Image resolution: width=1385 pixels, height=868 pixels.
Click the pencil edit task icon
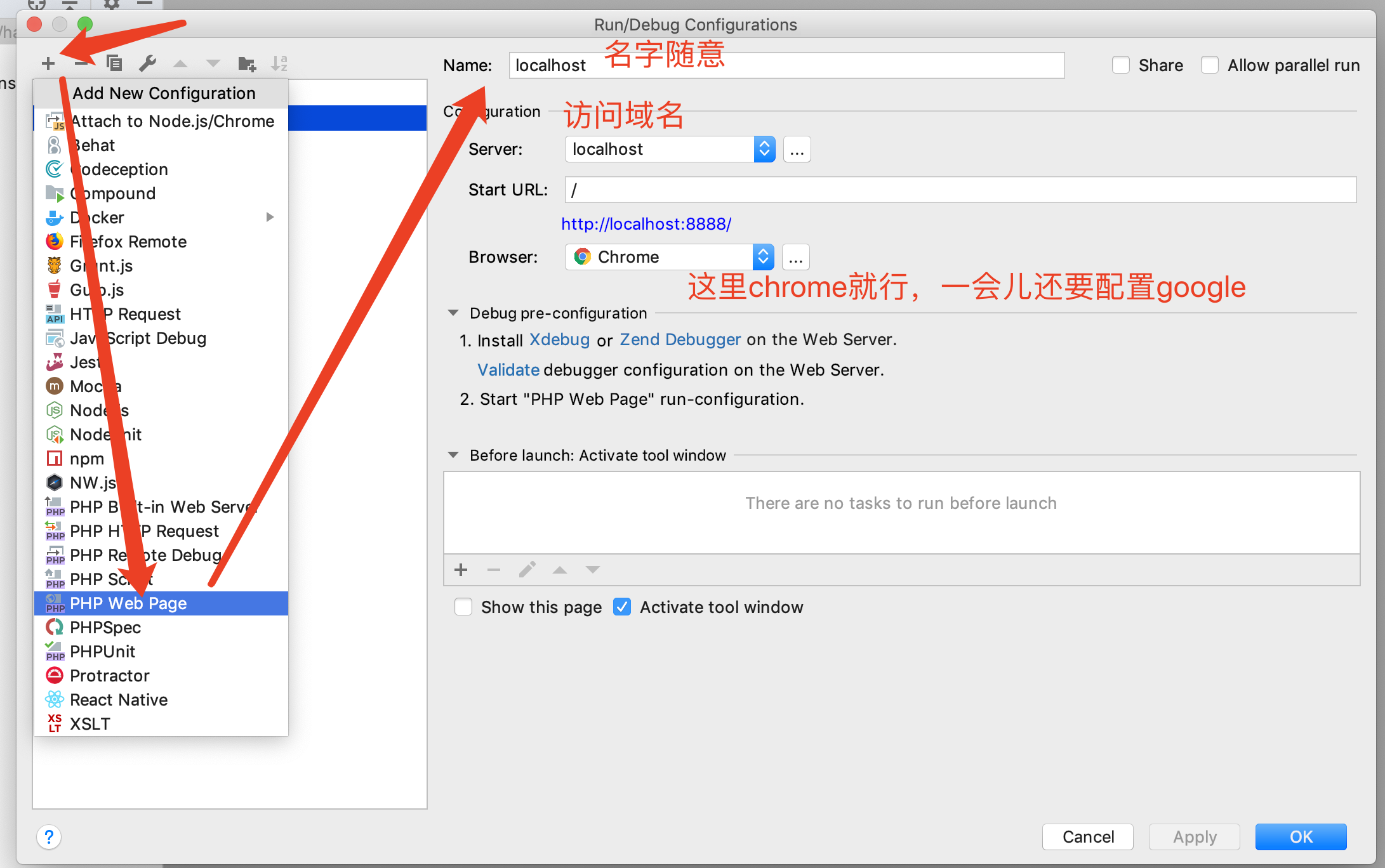coord(527,570)
